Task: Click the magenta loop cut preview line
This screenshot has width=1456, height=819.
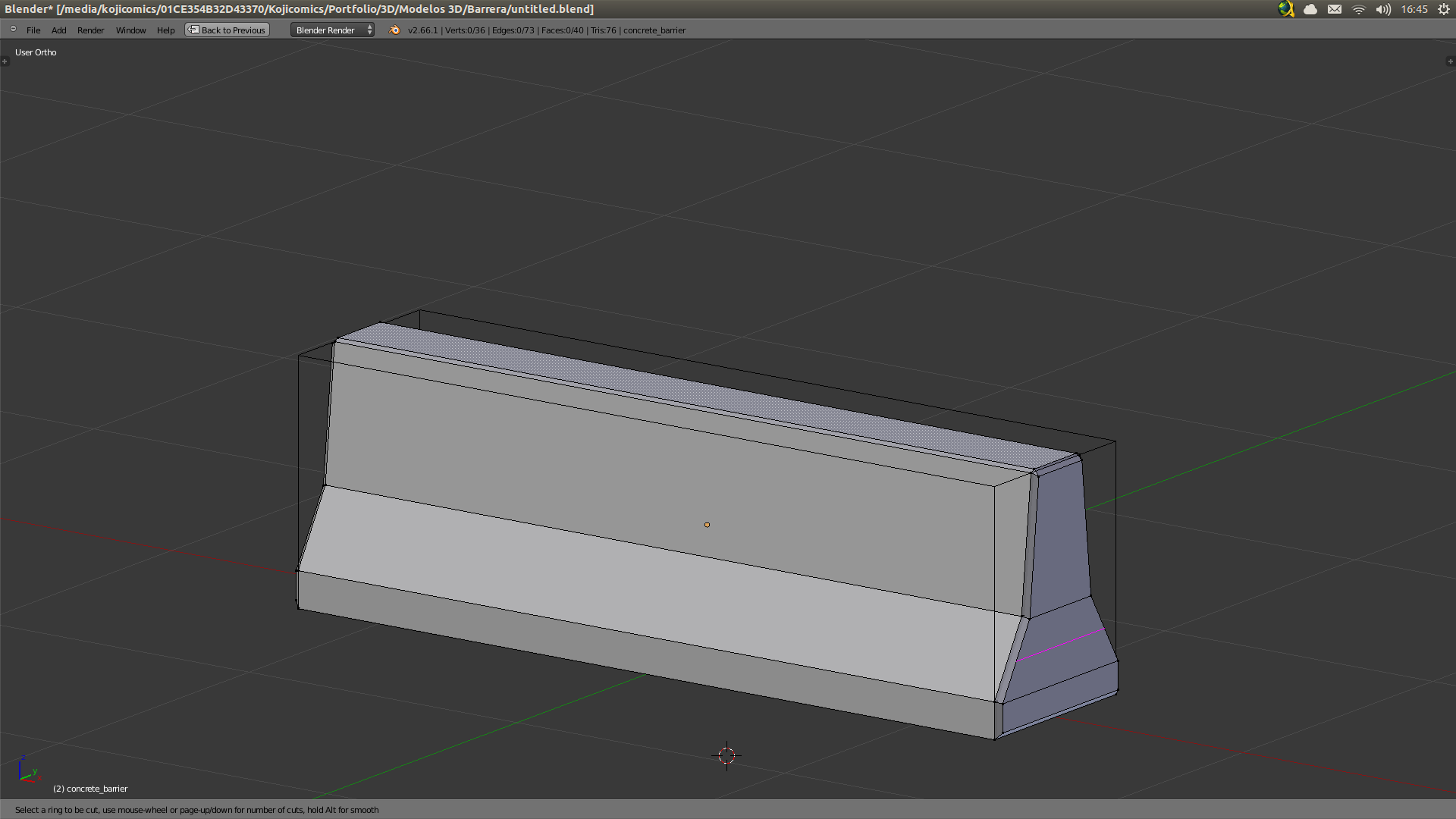Action: (1062, 645)
